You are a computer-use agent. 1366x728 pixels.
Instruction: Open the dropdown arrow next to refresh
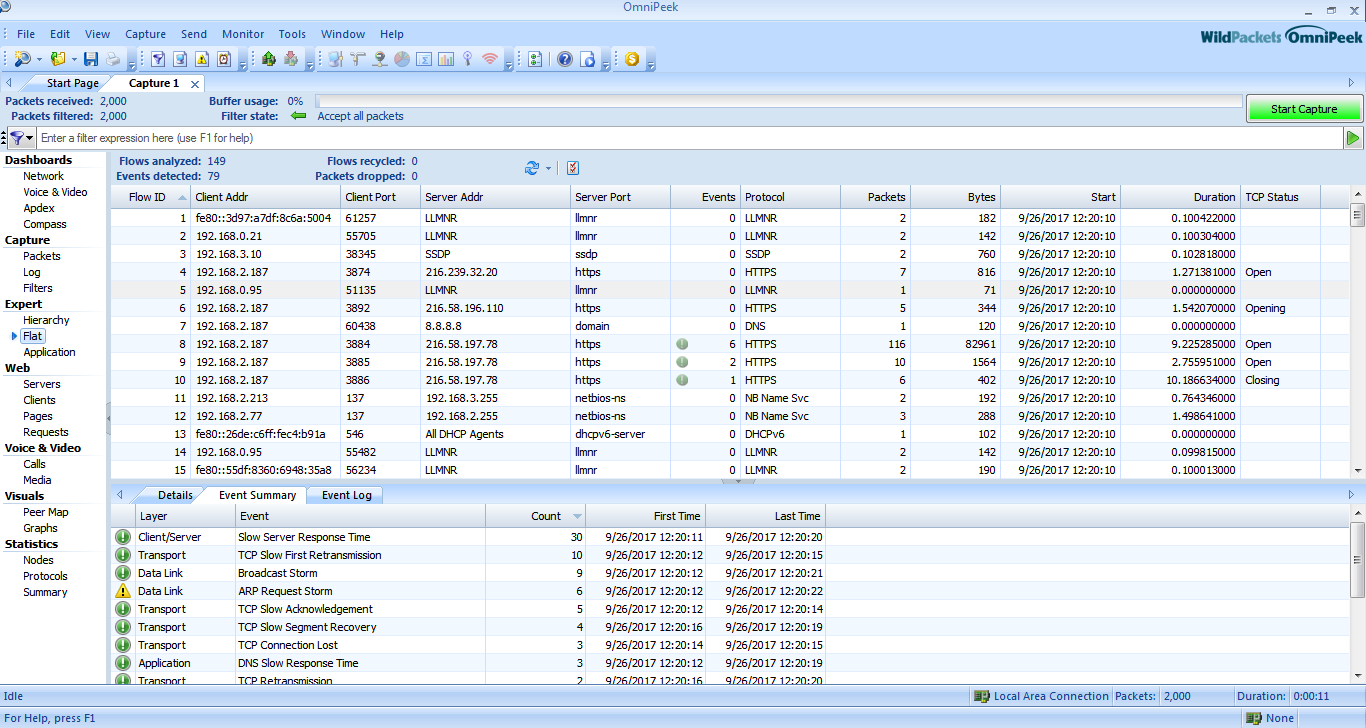(548, 168)
